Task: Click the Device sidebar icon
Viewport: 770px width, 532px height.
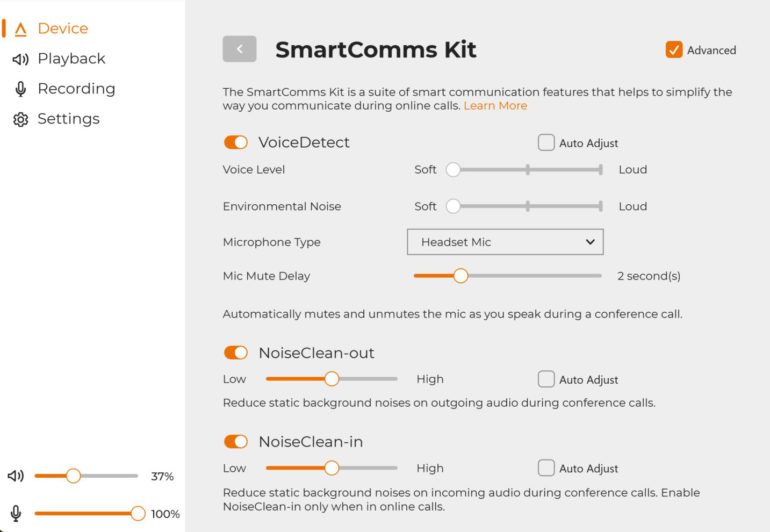Action: pyautogui.click(x=21, y=29)
